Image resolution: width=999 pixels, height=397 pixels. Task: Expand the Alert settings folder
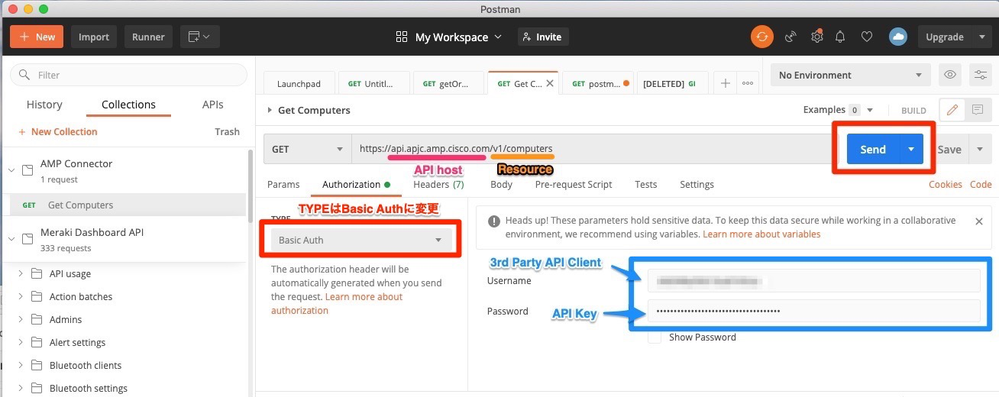tap(20, 342)
